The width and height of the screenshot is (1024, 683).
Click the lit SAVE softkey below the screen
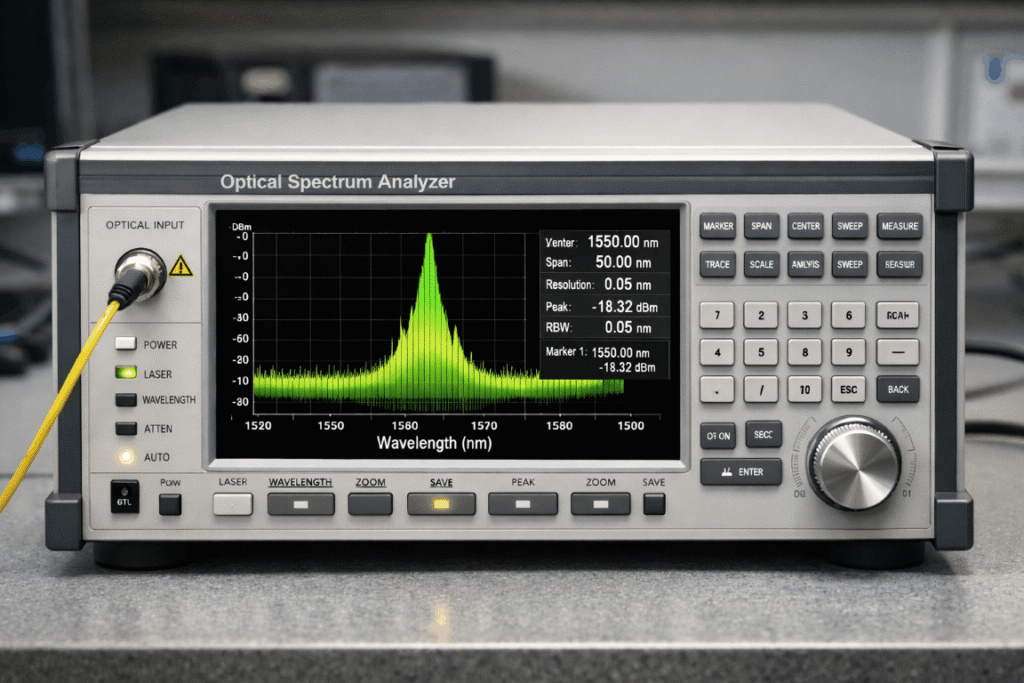click(441, 504)
